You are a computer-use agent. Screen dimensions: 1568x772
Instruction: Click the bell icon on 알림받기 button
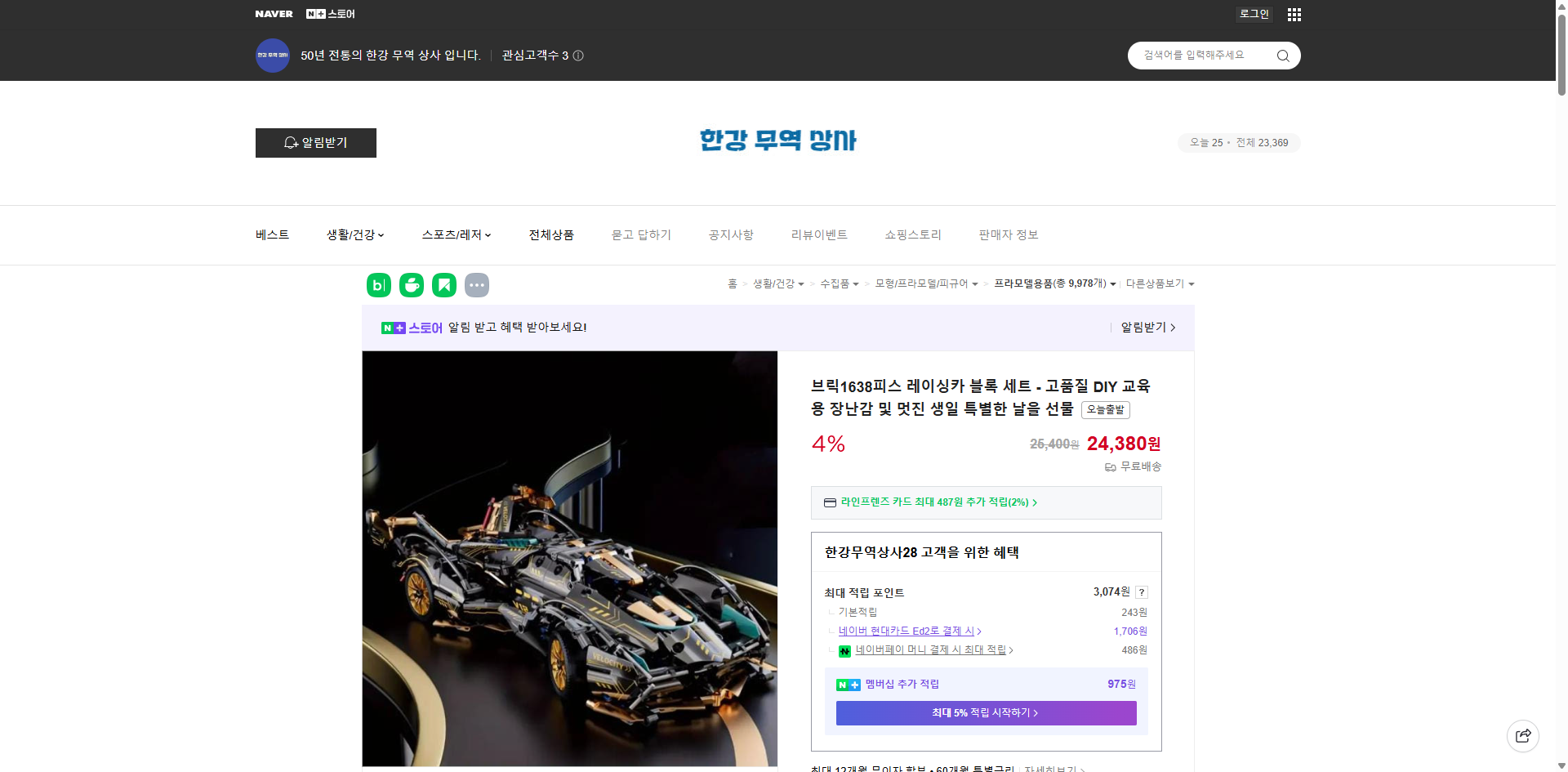[x=291, y=142]
